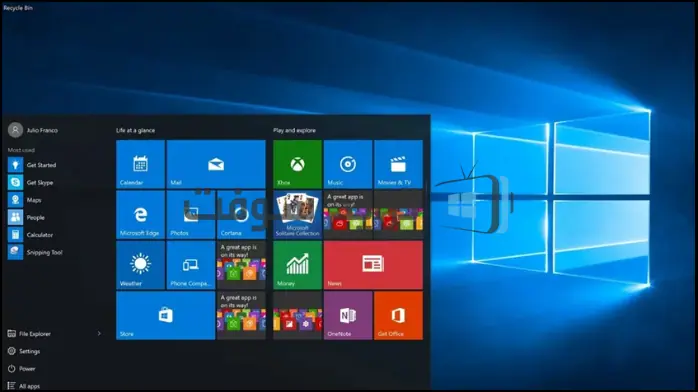Click the Julio Franco user account
The image size is (698, 392).
[x=33, y=130]
